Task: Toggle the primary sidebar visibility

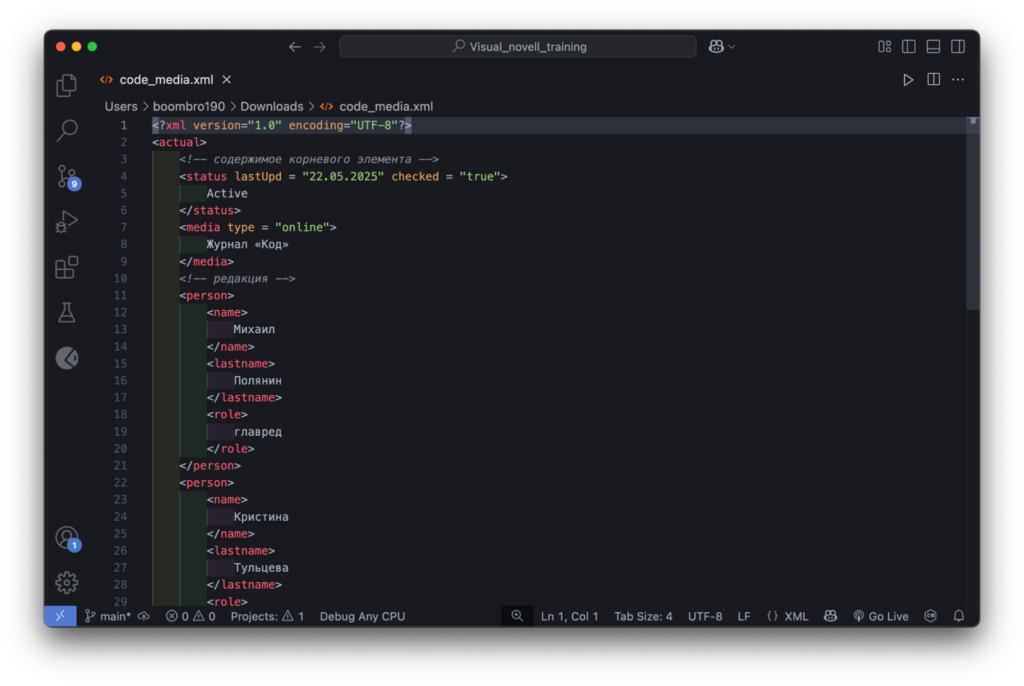Action: tap(907, 46)
